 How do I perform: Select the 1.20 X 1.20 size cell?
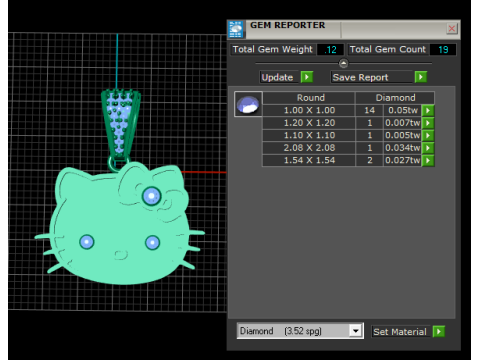[309, 123]
